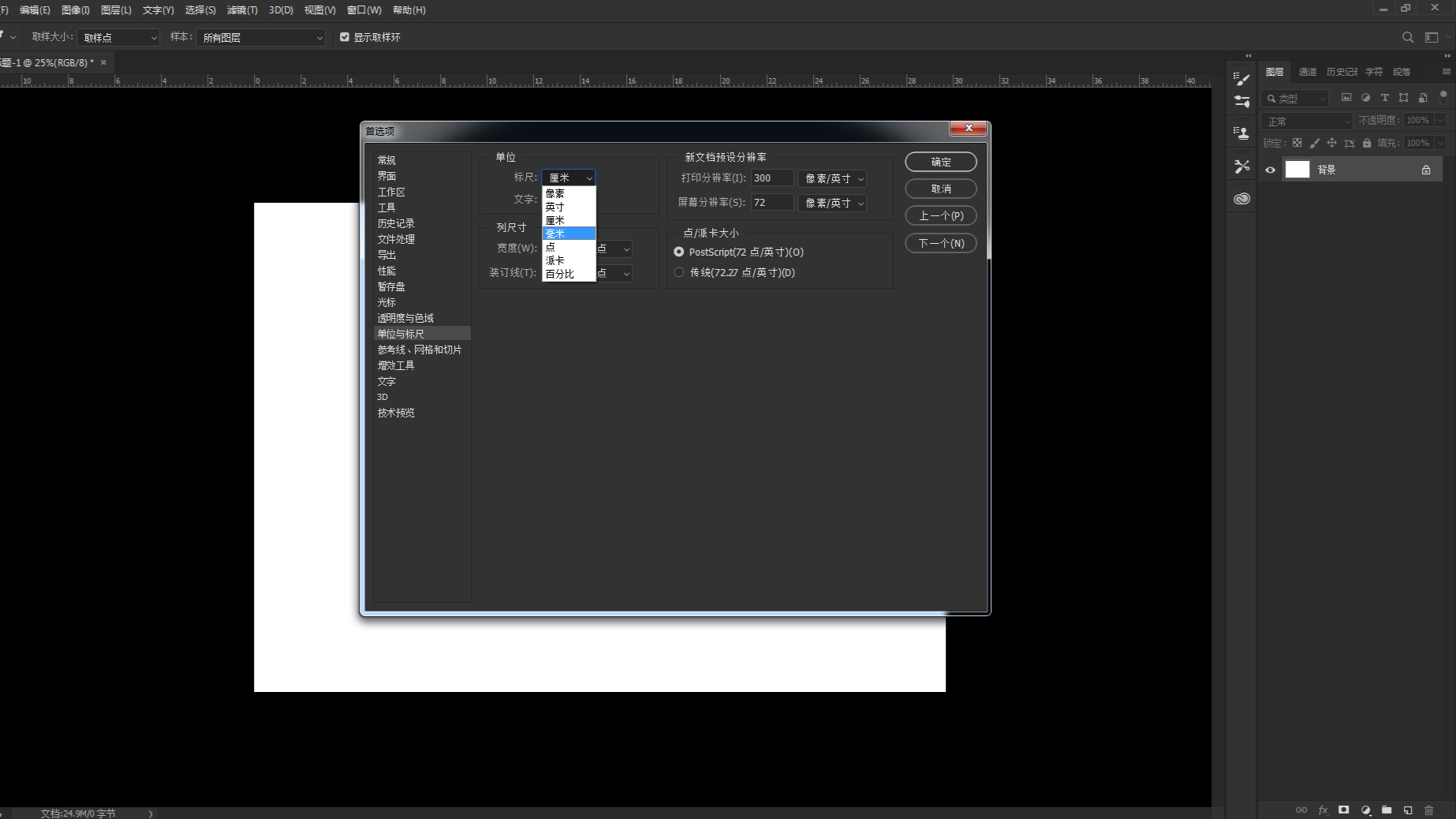Choose 派卡 from the units list

click(x=569, y=260)
